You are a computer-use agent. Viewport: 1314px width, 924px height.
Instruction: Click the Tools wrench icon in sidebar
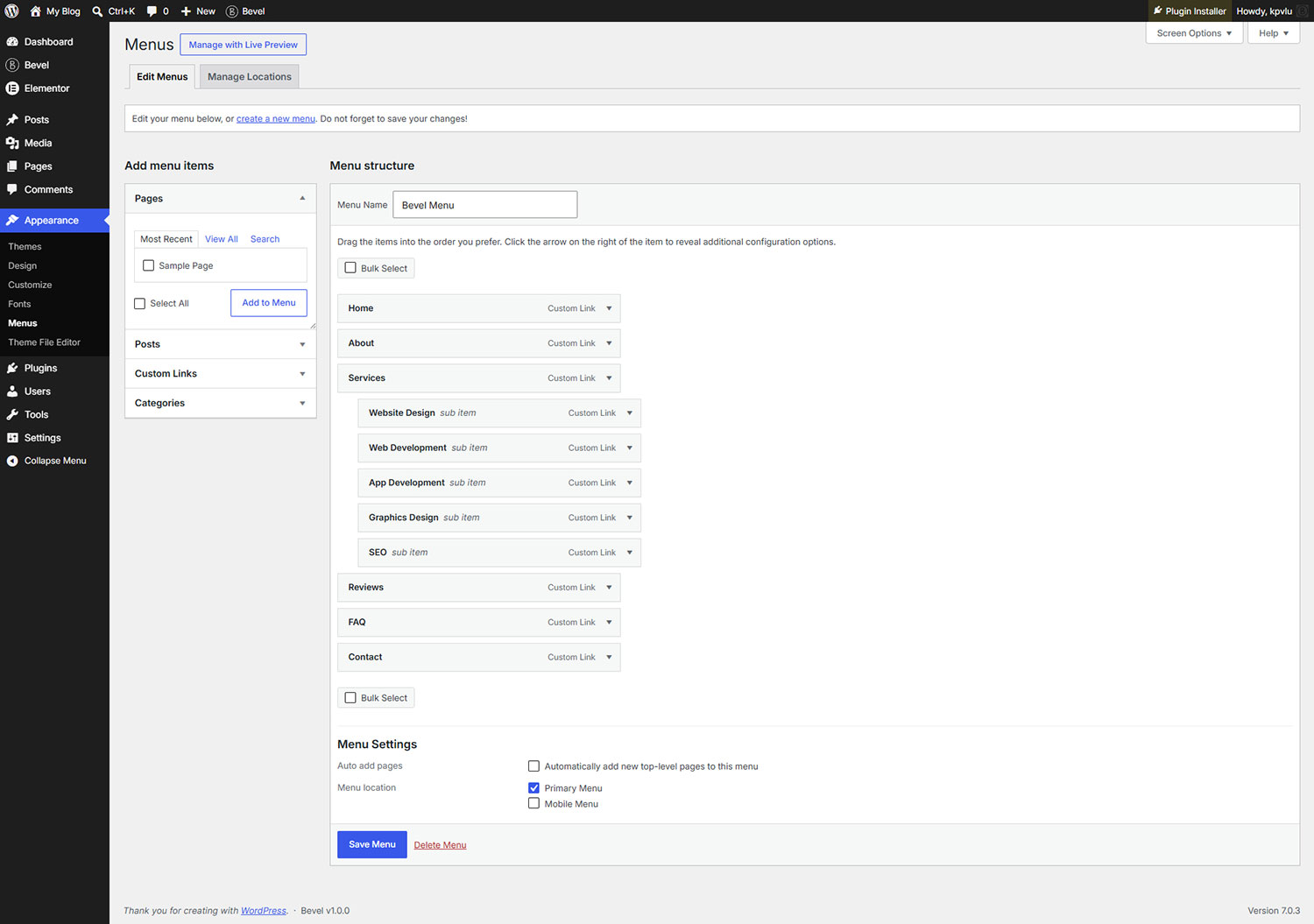click(12, 414)
